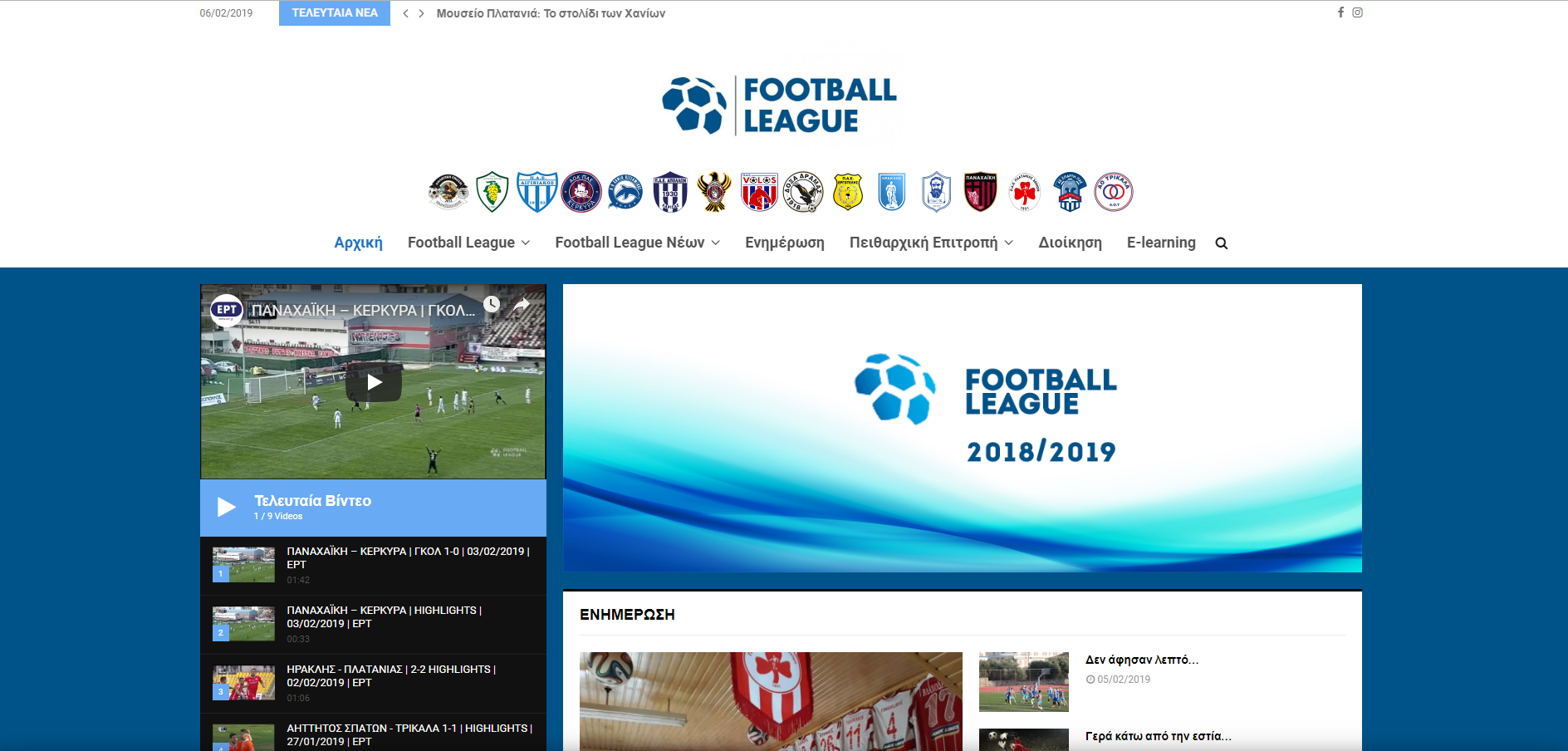The image size is (1568, 751).
Task: Open the Instagram page icon
Action: (x=1357, y=12)
